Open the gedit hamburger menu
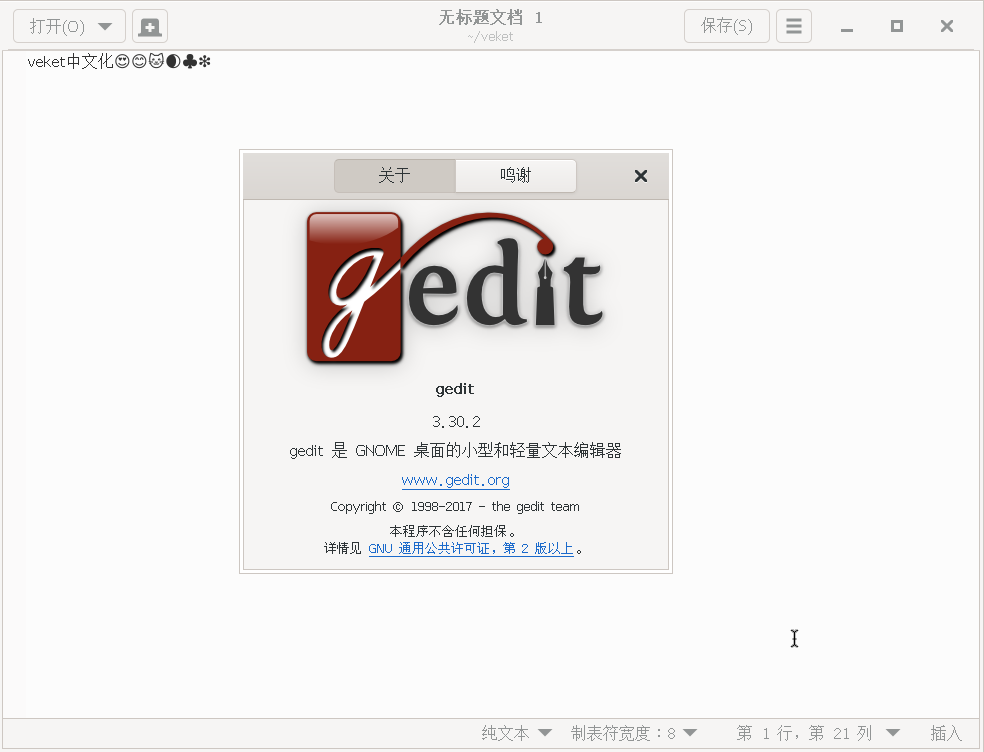 [793, 26]
